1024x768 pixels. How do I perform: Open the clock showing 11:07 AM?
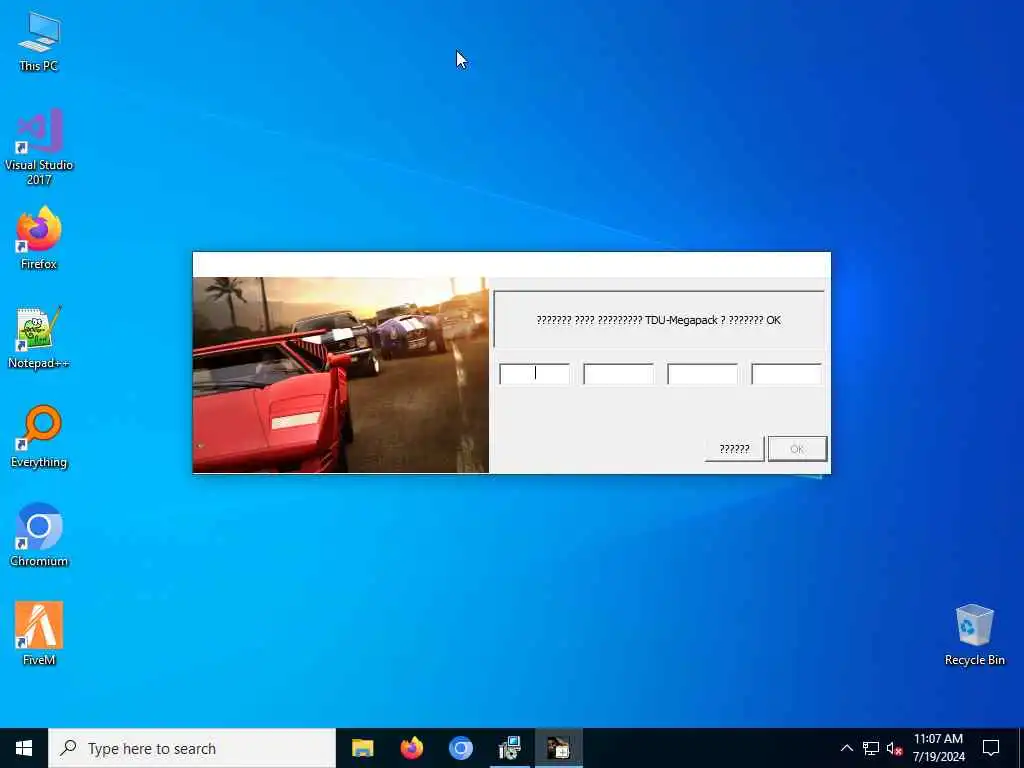click(938, 748)
